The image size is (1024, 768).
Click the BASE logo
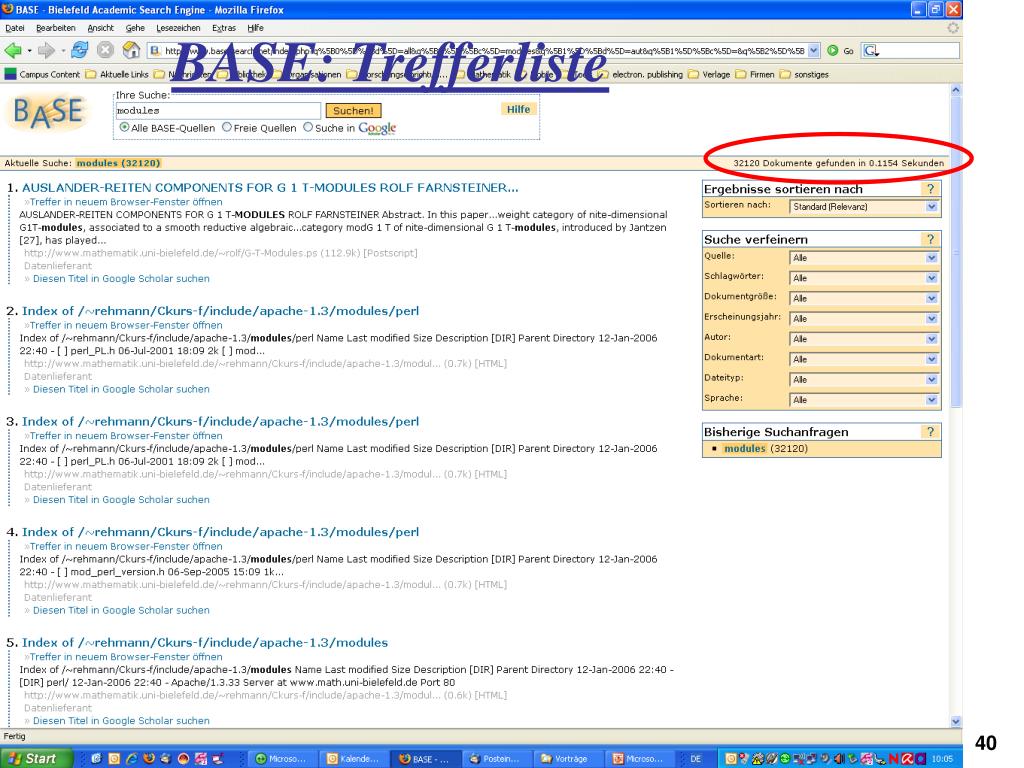48,113
